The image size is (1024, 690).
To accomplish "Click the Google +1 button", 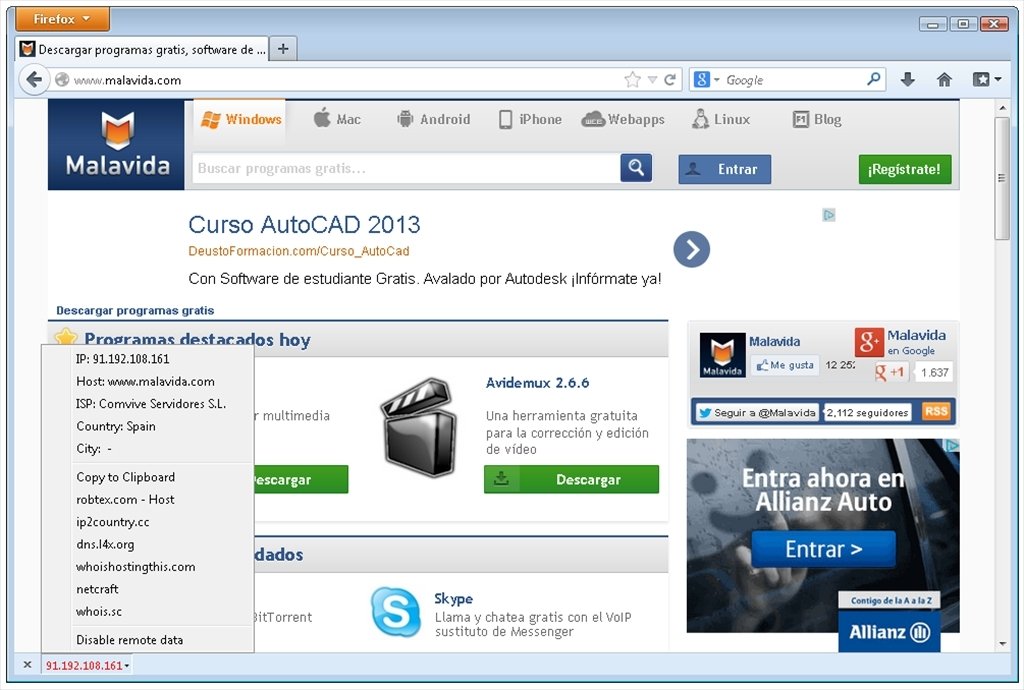I will [891, 372].
